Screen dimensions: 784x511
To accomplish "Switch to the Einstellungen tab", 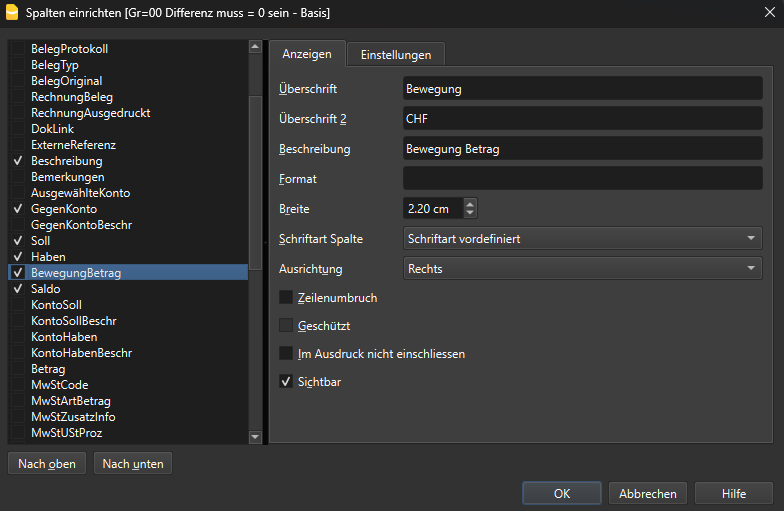I will pyautogui.click(x=396, y=55).
